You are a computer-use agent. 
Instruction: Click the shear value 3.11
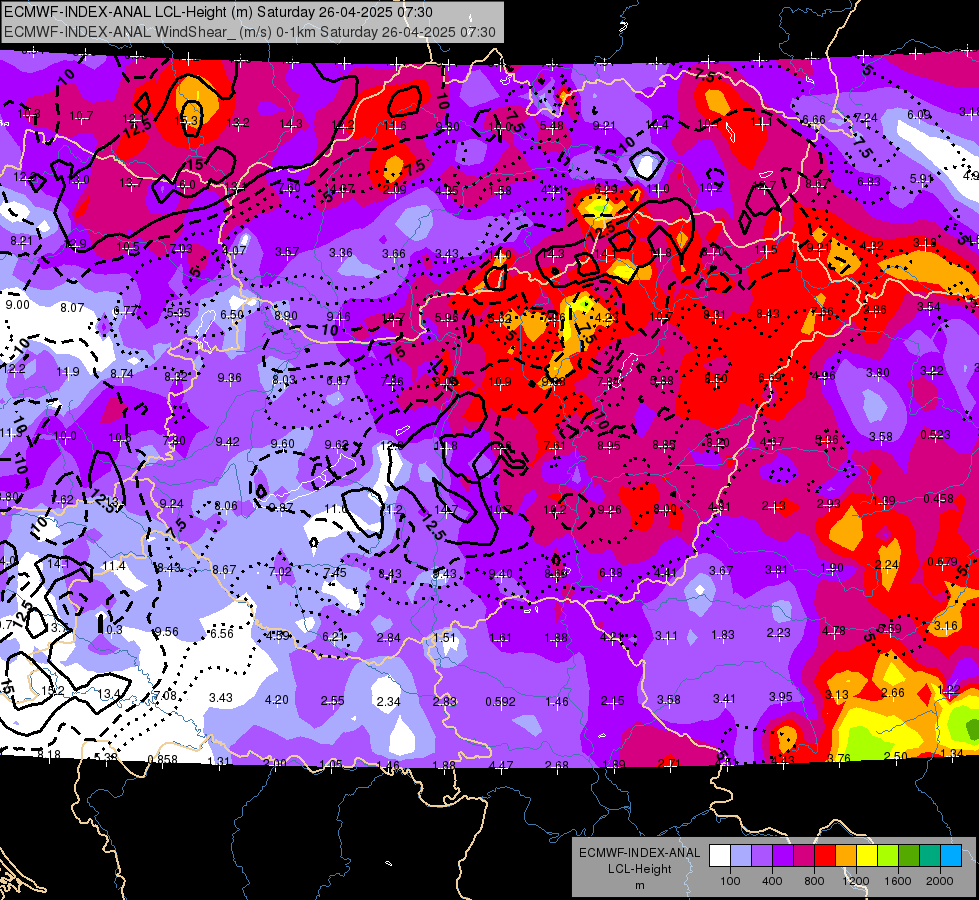pos(666,635)
